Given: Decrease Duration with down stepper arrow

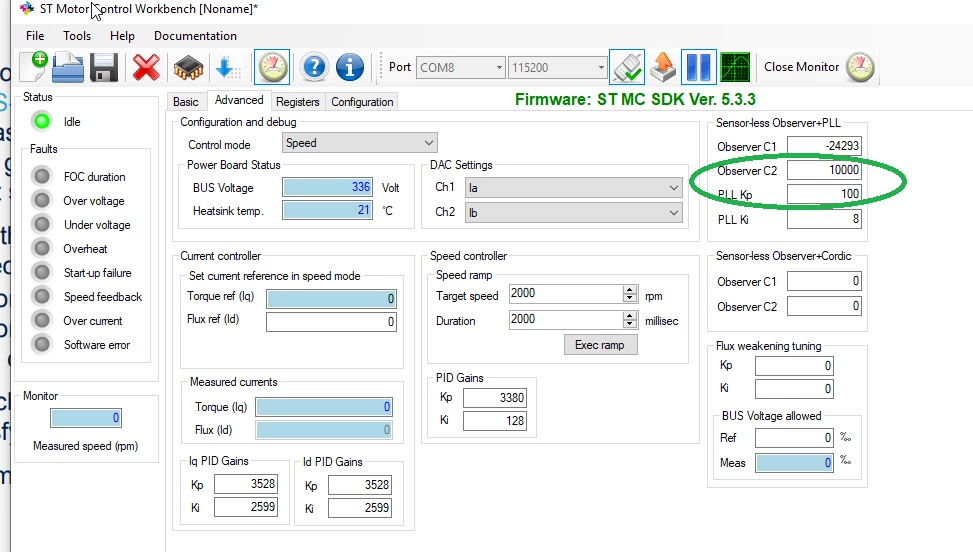Looking at the screenshot, I should [630, 324].
